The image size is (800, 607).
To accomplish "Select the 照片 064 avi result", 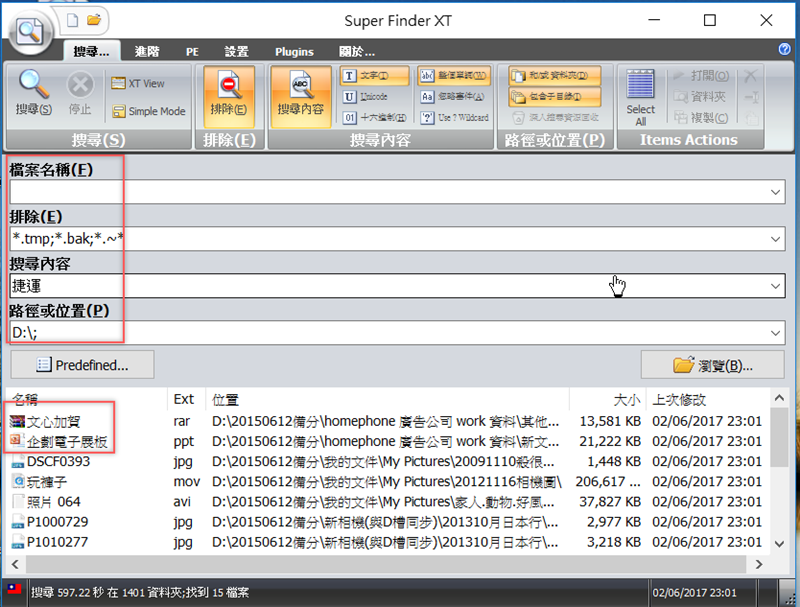I will 387,502.
